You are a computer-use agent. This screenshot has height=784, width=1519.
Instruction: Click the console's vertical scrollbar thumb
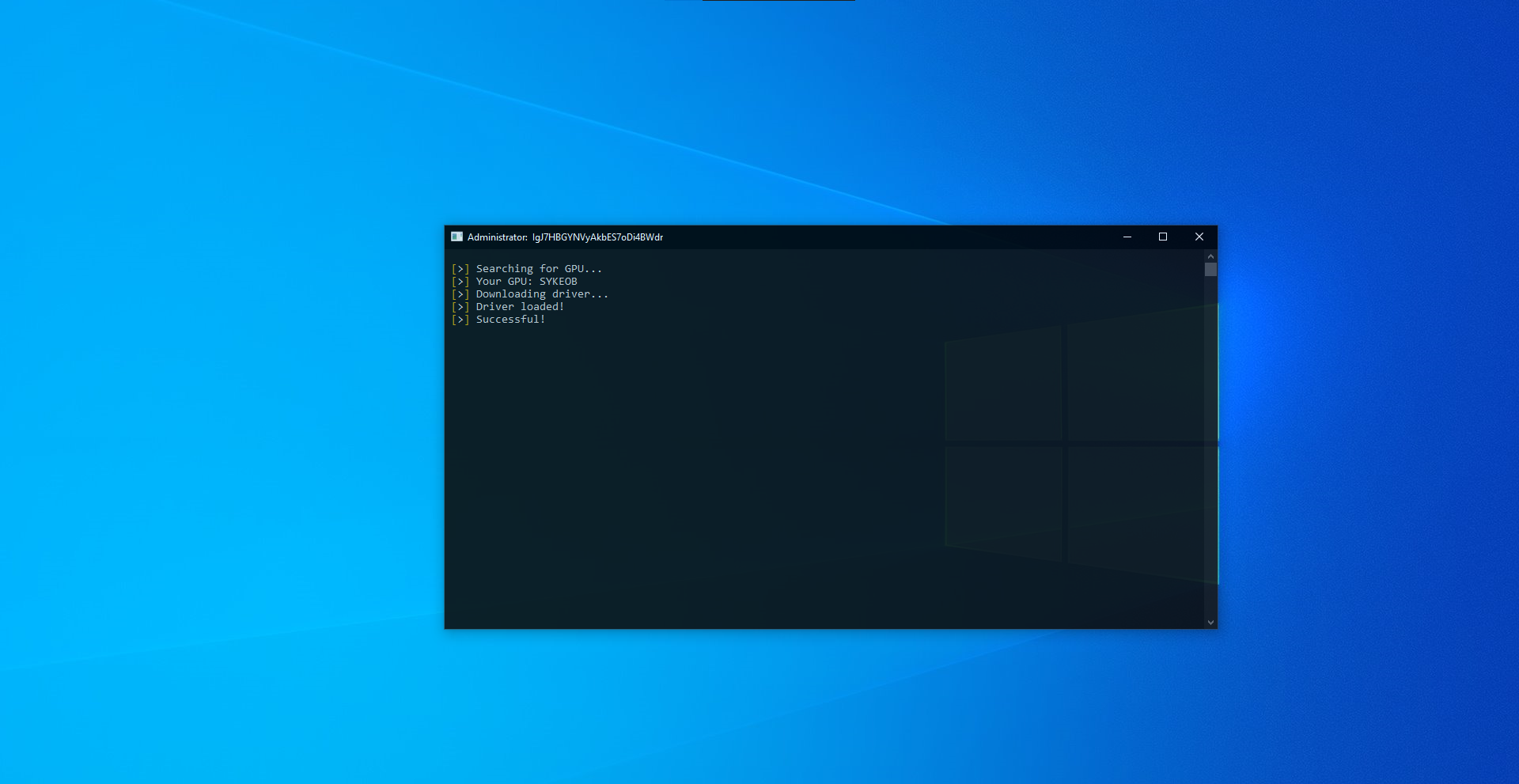pyautogui.click(x=1210, y=270)
